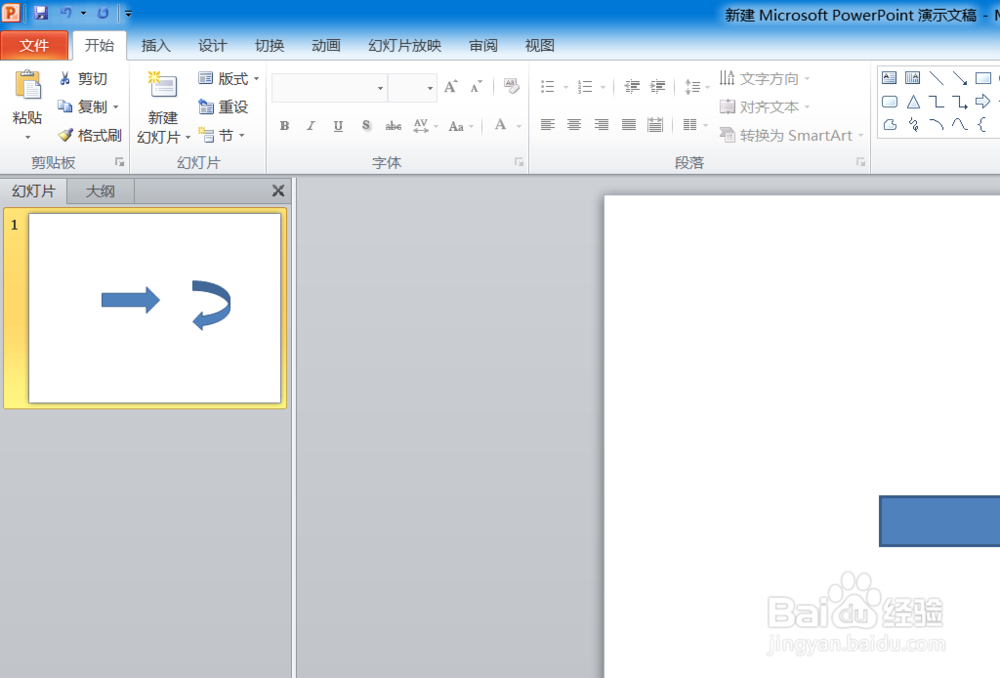The image size is (1000, 678).
Task: Switch to the 插入 (Insert) tab
Action: (x=156, y=45)
